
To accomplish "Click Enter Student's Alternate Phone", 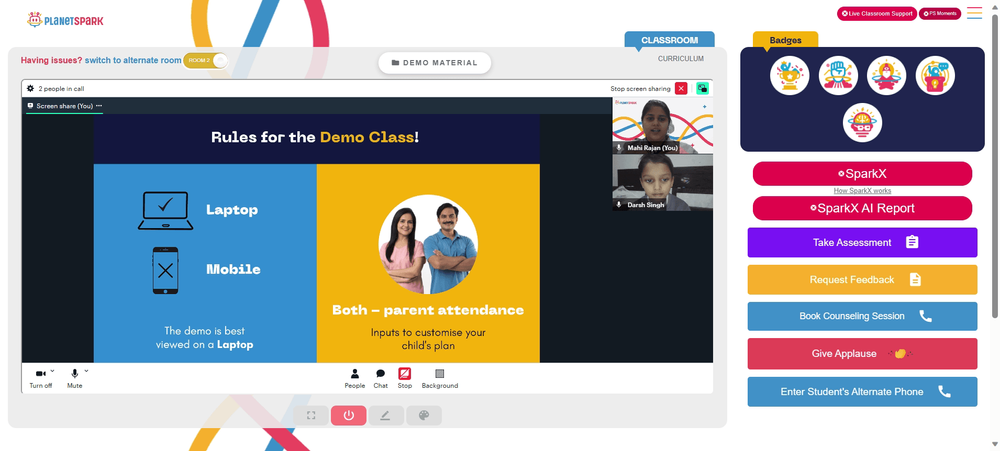I will pyautogui.click(x=862, y=392).
